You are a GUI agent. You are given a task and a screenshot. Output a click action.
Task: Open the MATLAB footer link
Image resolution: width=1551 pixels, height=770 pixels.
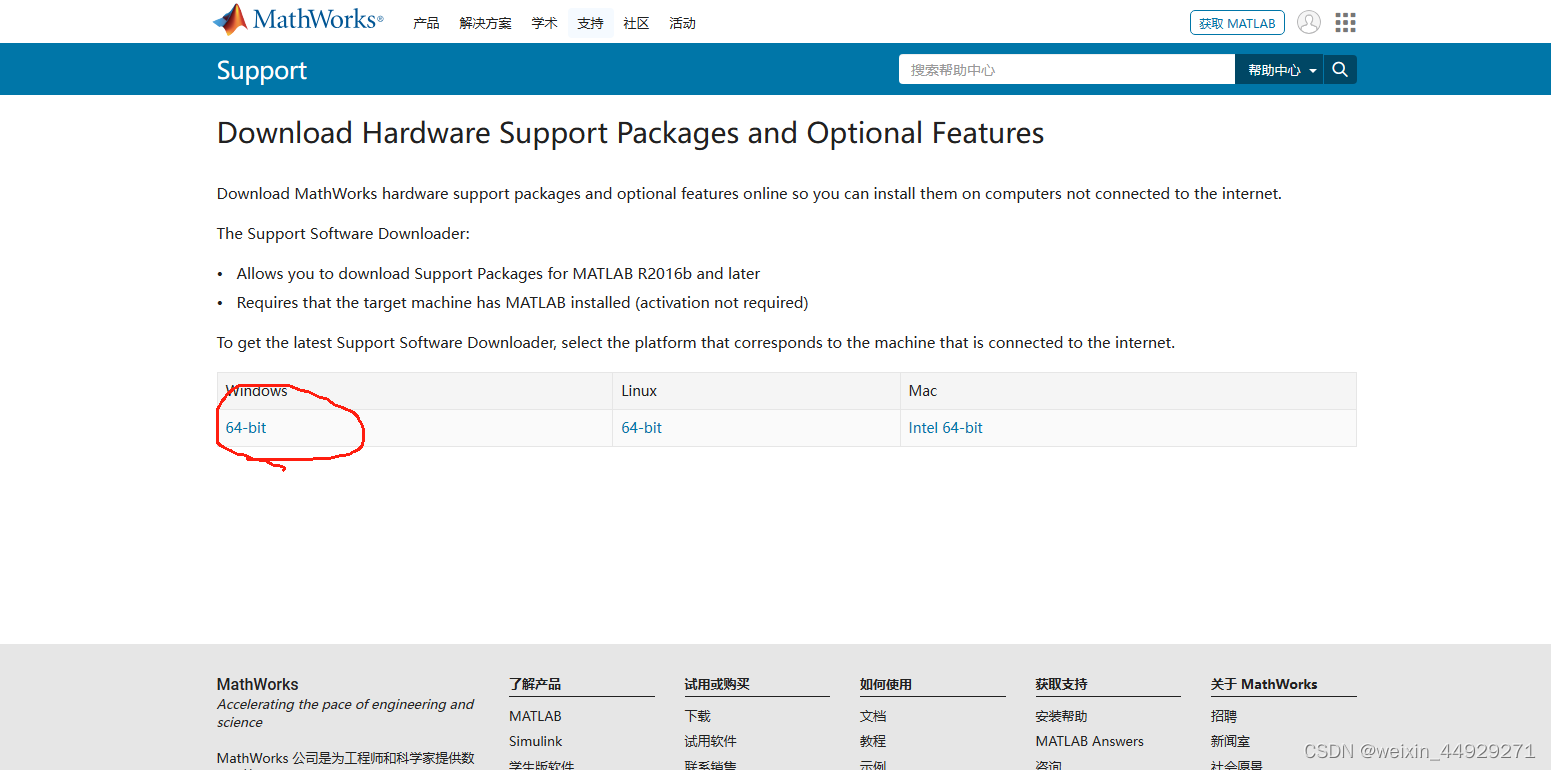(535, 716)
